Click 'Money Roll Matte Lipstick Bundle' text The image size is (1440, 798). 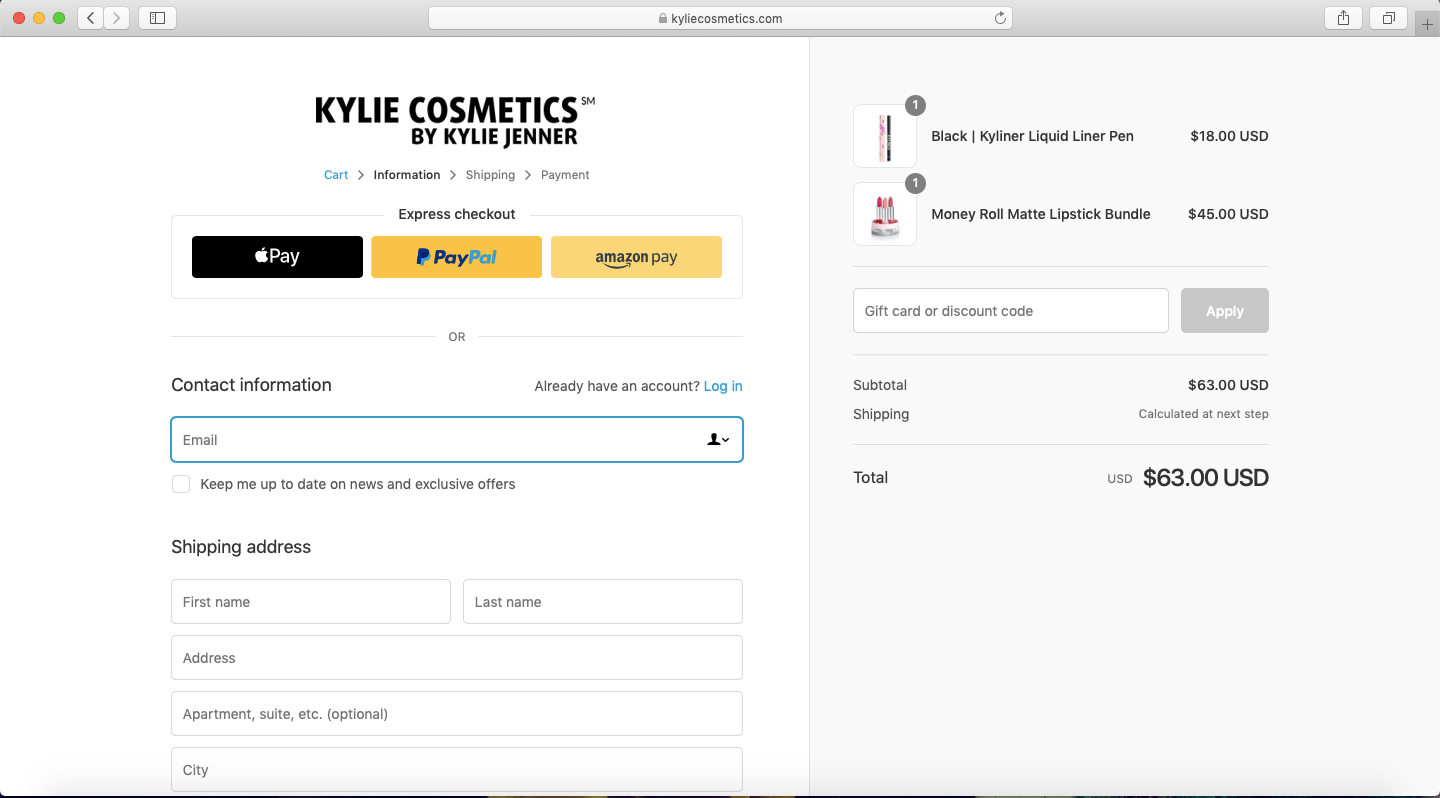tap(1041, 214)
